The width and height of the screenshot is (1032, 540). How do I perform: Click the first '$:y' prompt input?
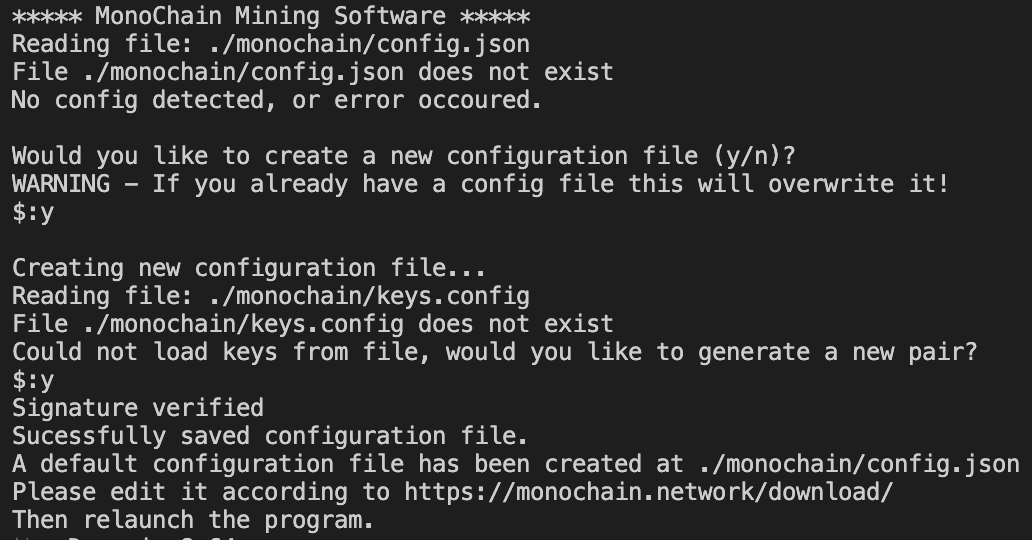tap(34, 212)
